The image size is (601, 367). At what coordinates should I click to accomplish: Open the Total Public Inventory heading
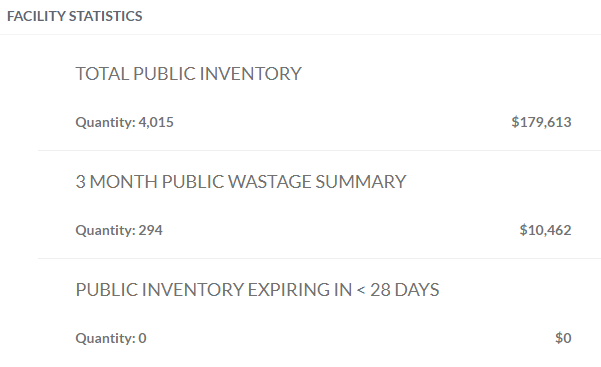coord(188,74)
